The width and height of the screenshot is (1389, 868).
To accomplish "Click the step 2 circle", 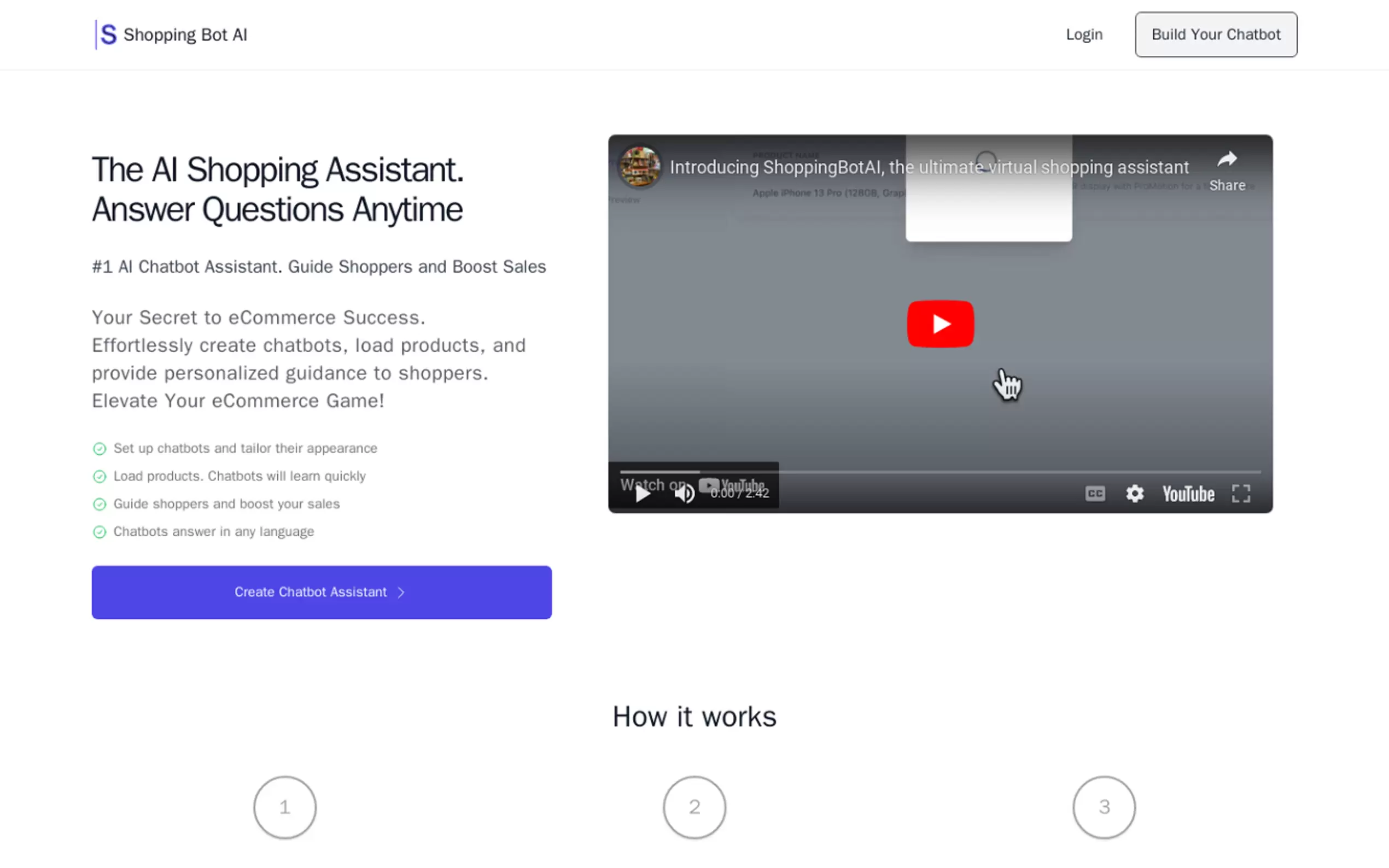I will click(x=694, y=807).
